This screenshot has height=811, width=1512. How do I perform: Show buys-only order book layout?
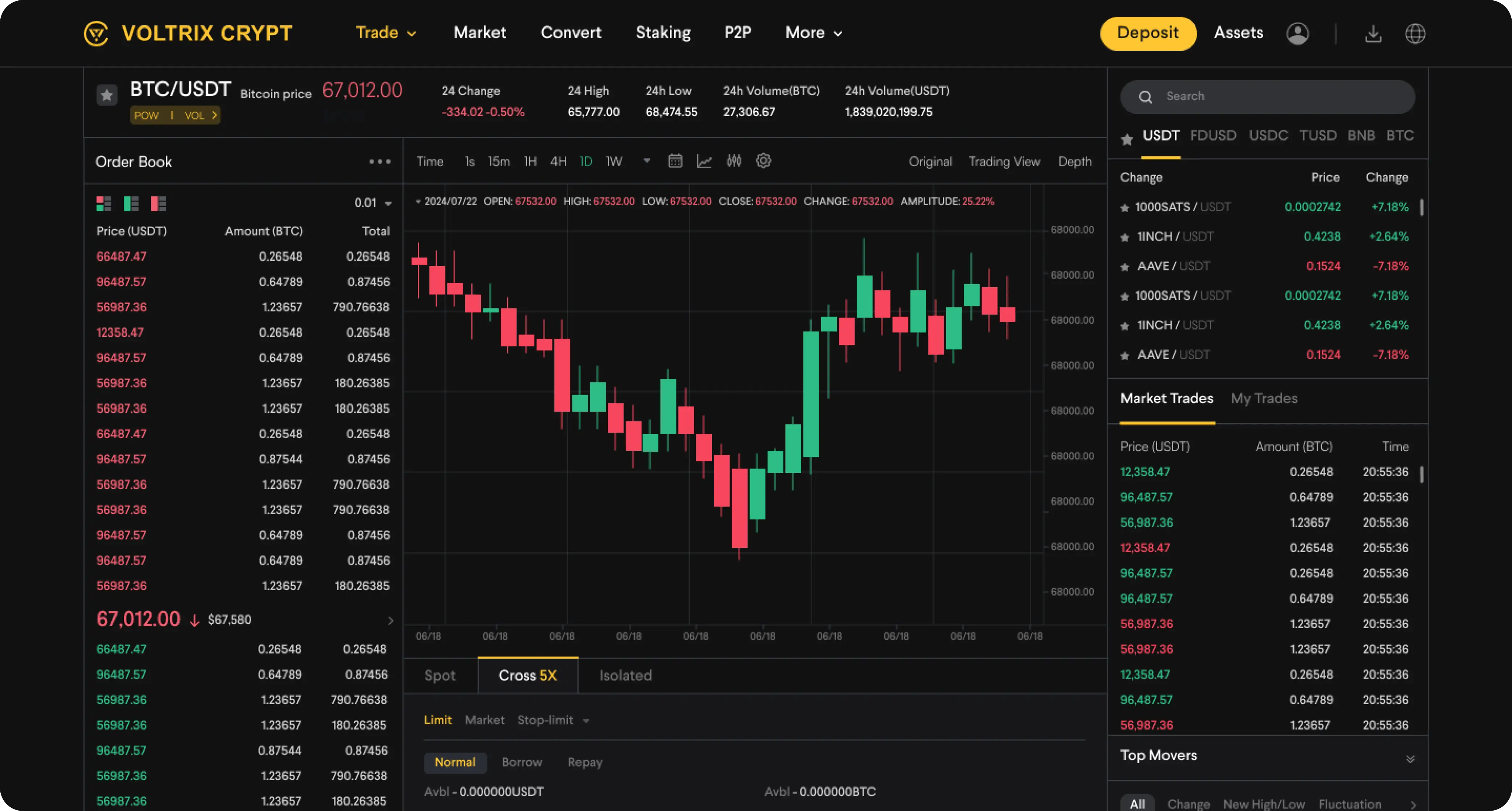point(131,203)
